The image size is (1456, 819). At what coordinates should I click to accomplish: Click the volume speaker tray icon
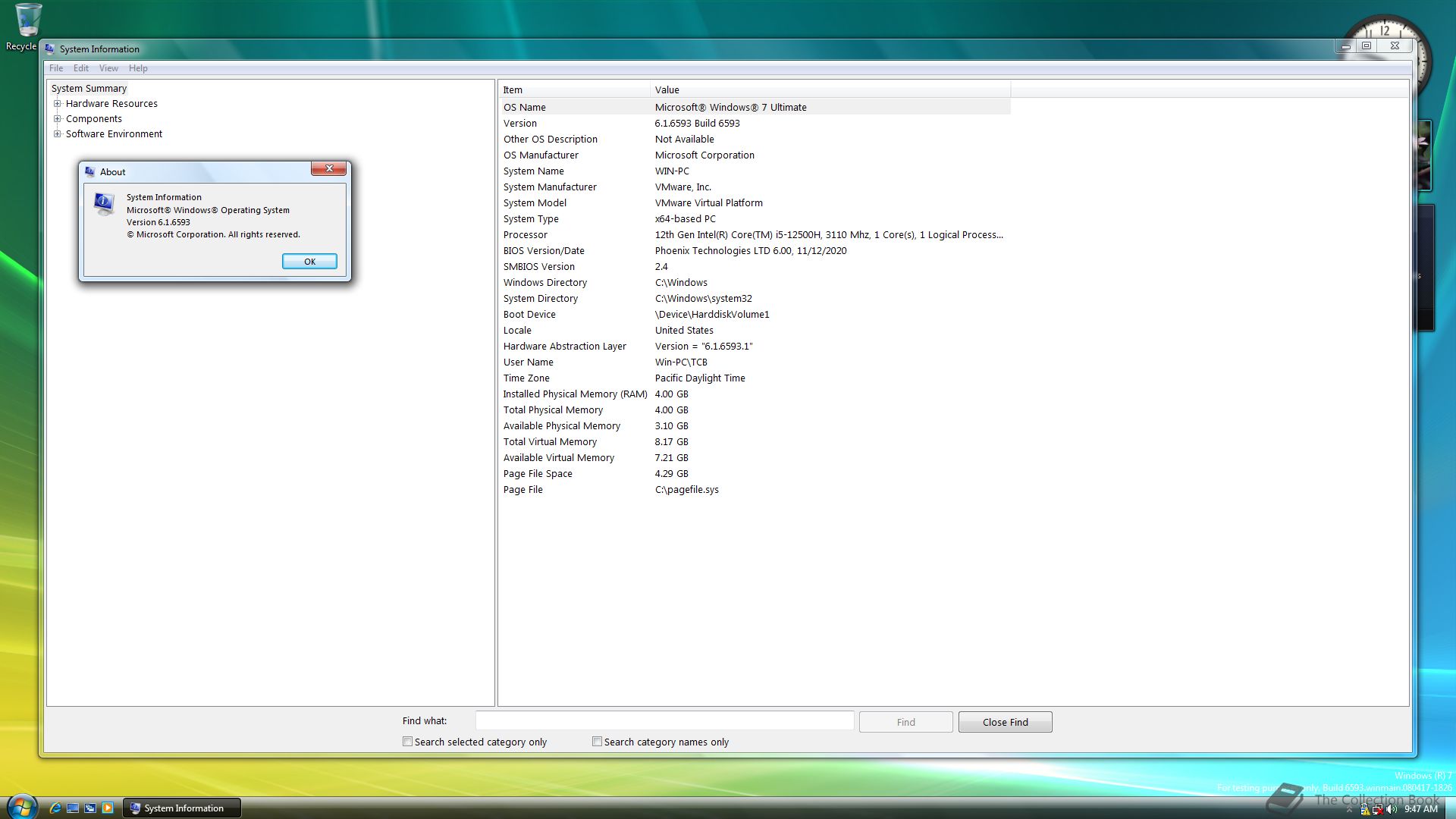[x=1392, y=809]
